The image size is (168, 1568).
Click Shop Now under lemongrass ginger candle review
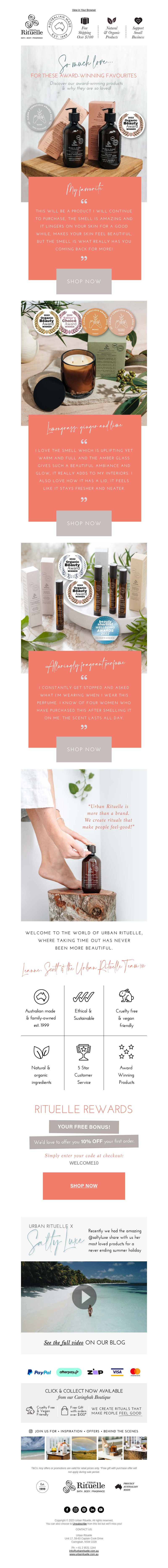click(84, 523)
